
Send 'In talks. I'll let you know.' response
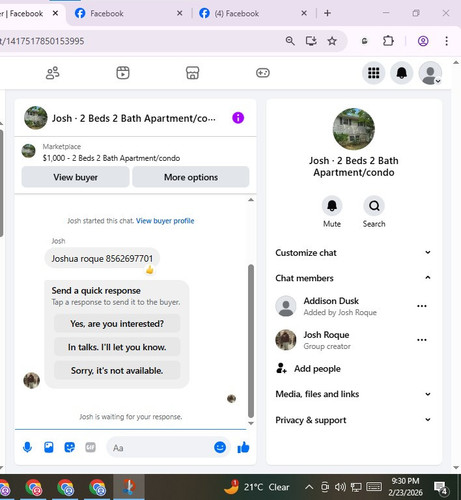[117, 347]
